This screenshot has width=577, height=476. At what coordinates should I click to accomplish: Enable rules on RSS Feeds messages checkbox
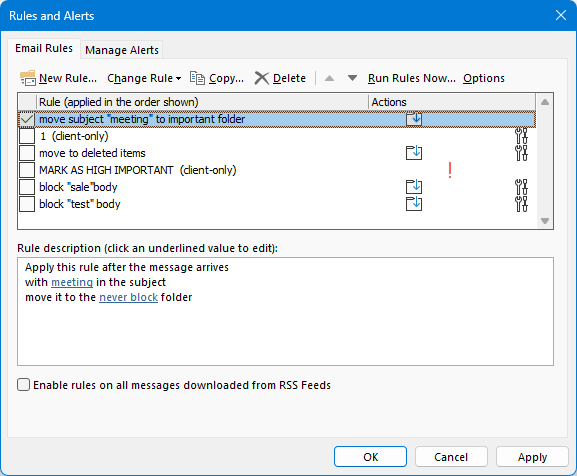coord(24,385)
